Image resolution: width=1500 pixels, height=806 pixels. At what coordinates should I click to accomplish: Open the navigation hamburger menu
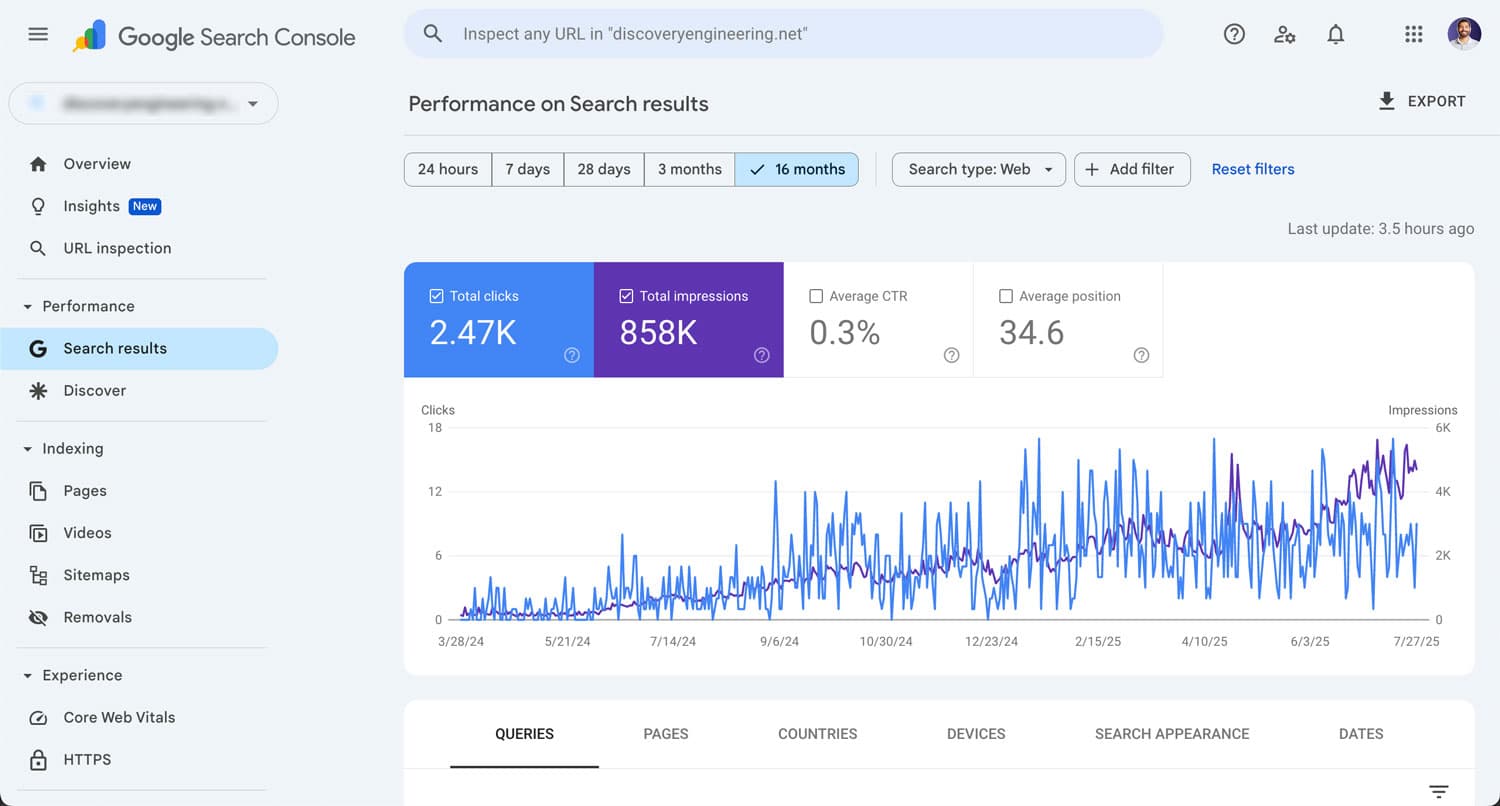click(x=37, y=33)
